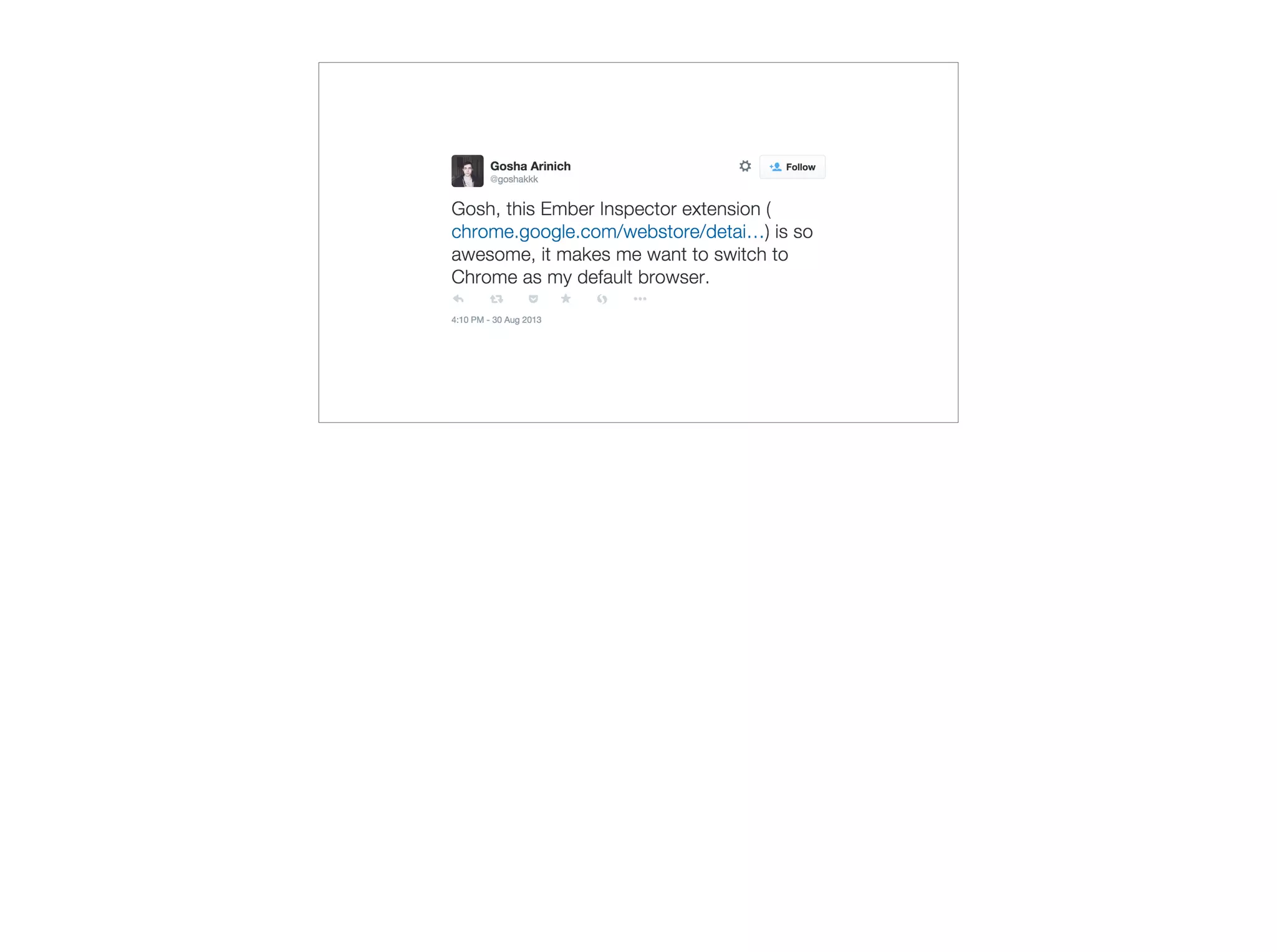Open the 4:10 PM - 30 Aug 2013 timestamp
Viewport: 1277px width, 952px height.
click(x=496, y=320)
